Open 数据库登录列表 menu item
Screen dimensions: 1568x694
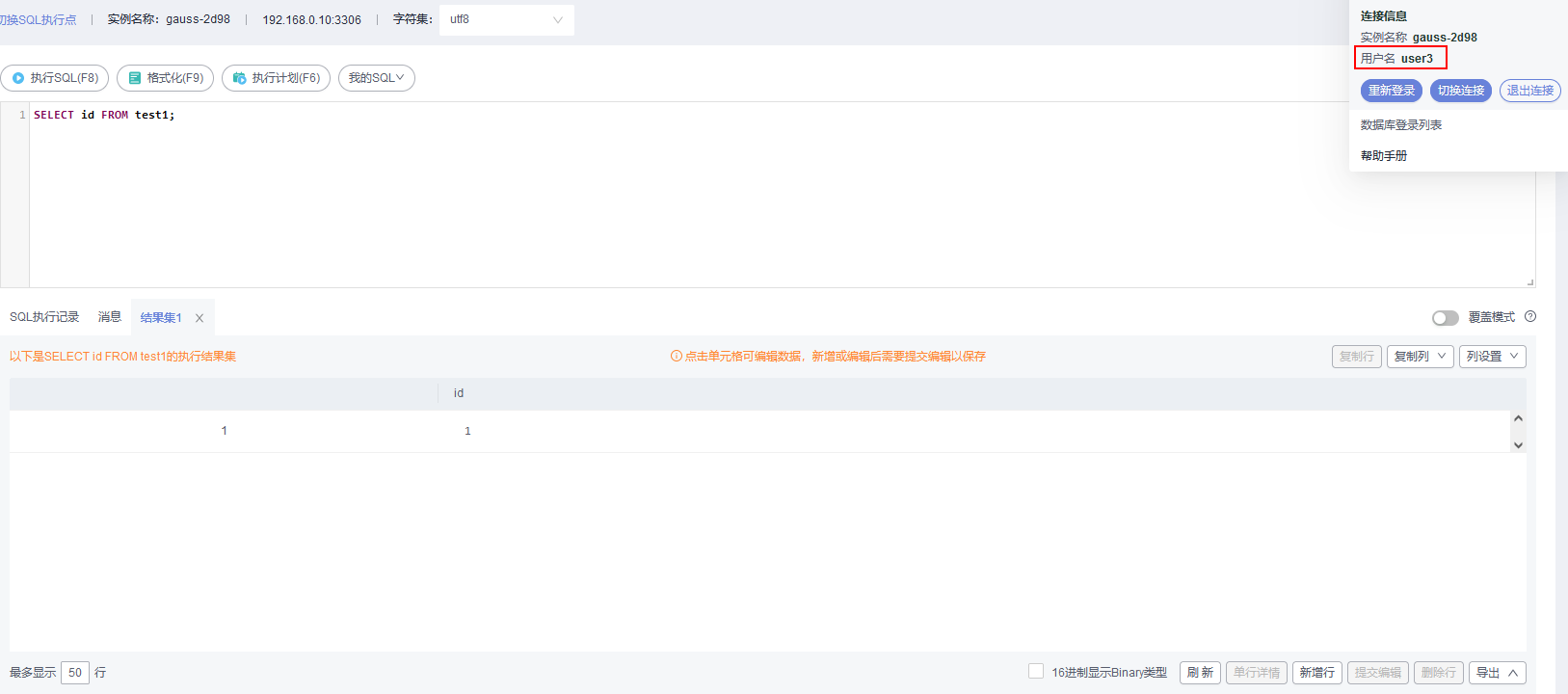click(1401, 125)
